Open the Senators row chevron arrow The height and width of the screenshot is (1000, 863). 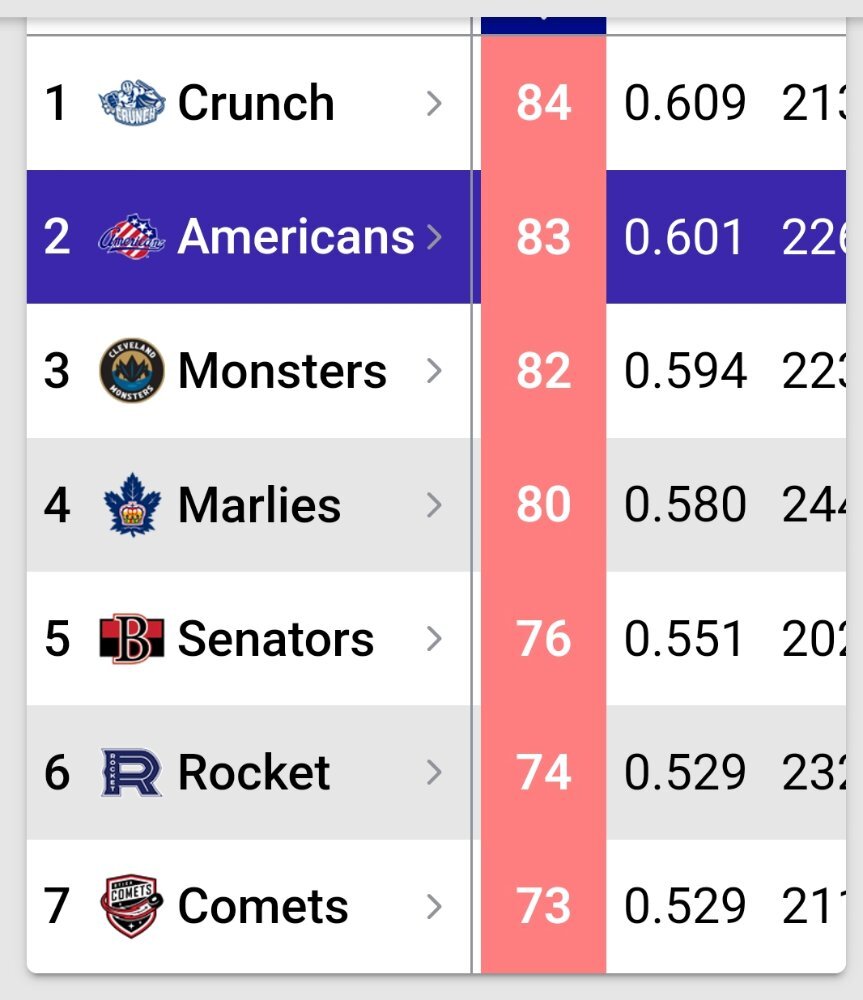pyautogui.click(x=434, y=639)
